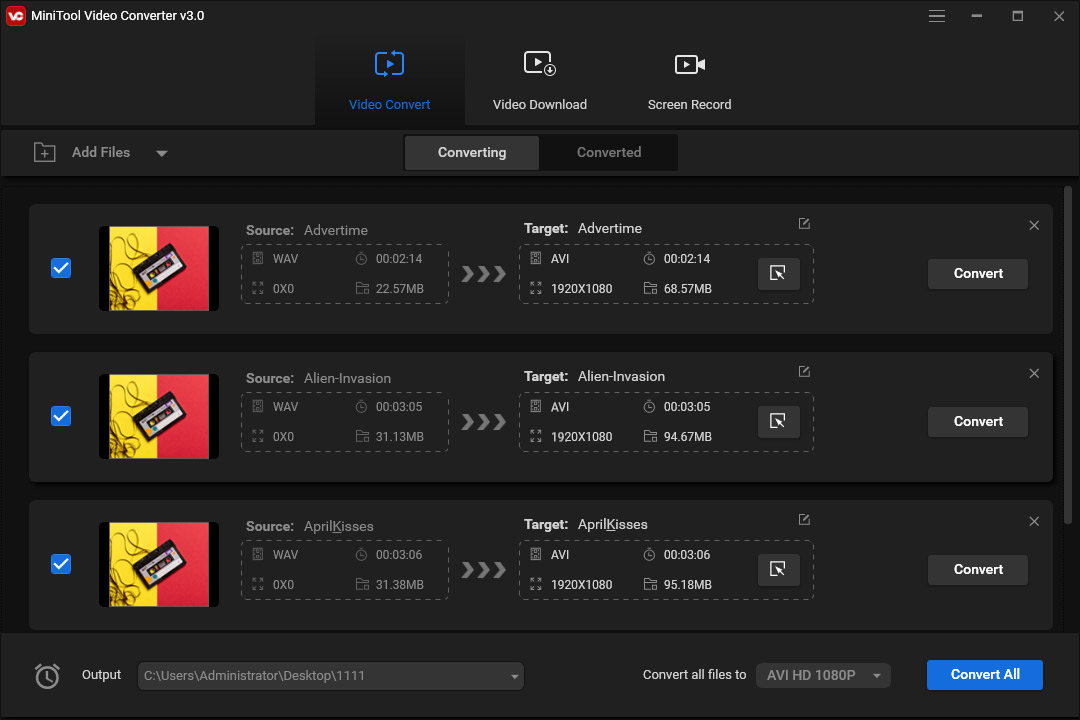
Task: Click the Screen Record camera icon
Action: coord(689,64)
